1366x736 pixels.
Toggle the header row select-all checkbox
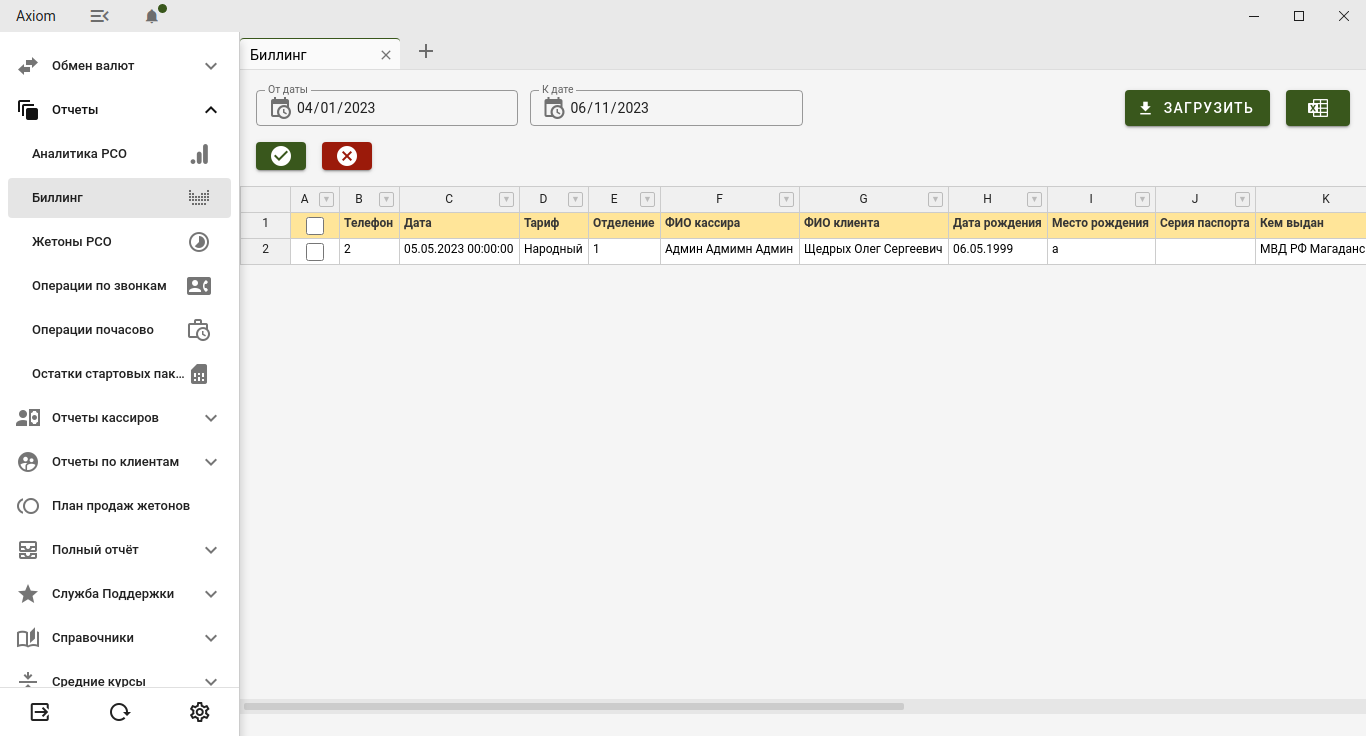pyautogui.click(x=315, y=226)
